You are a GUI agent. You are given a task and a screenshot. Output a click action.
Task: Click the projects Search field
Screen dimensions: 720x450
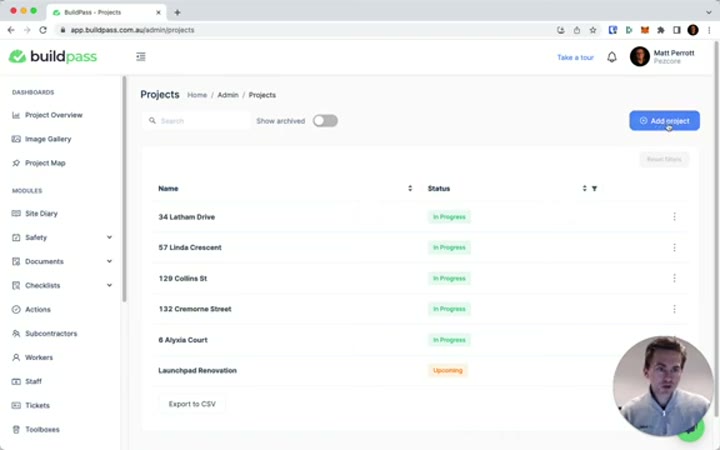click(197, 121)
